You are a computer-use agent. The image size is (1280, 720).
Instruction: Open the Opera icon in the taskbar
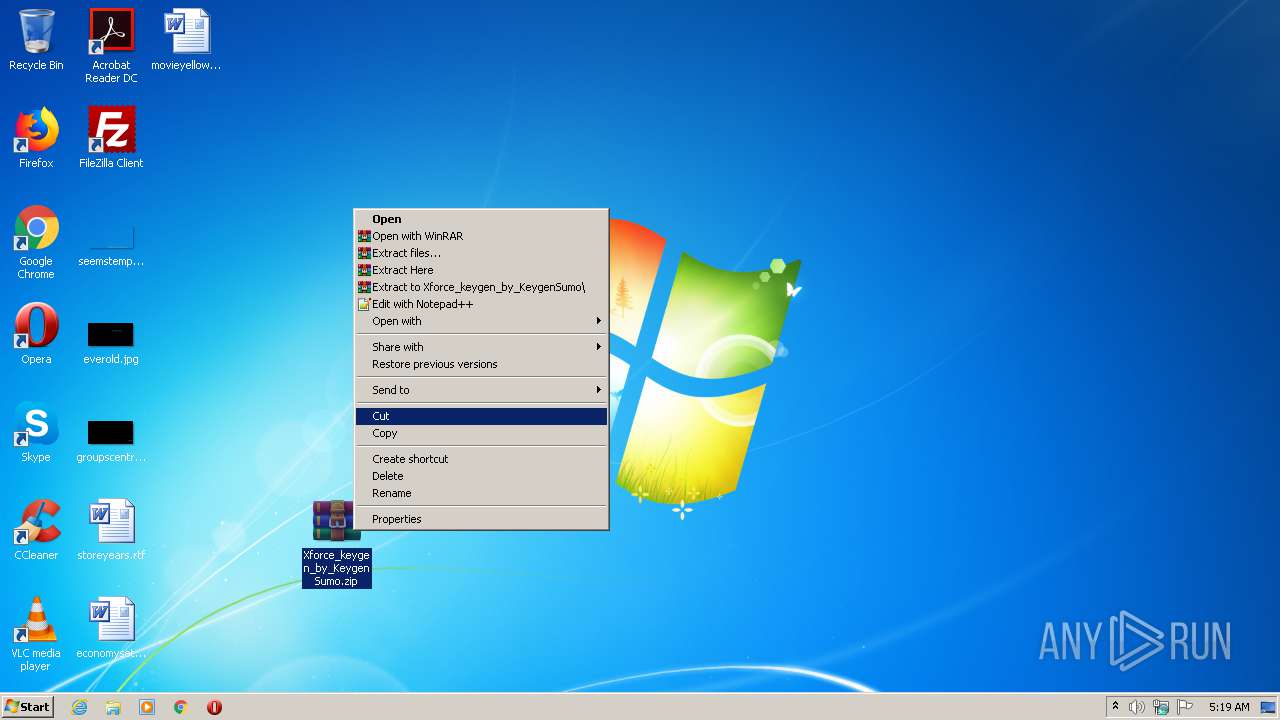214,707
